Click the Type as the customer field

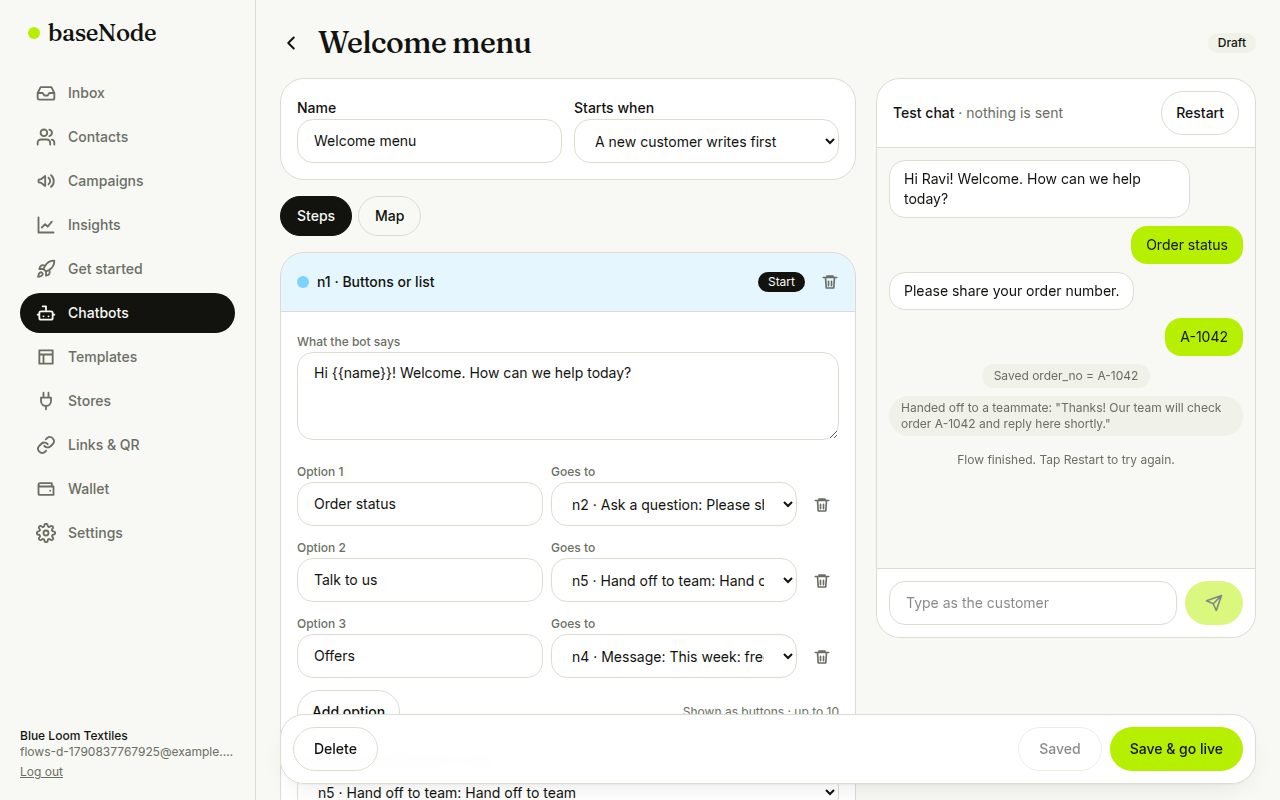[1033, 603]
